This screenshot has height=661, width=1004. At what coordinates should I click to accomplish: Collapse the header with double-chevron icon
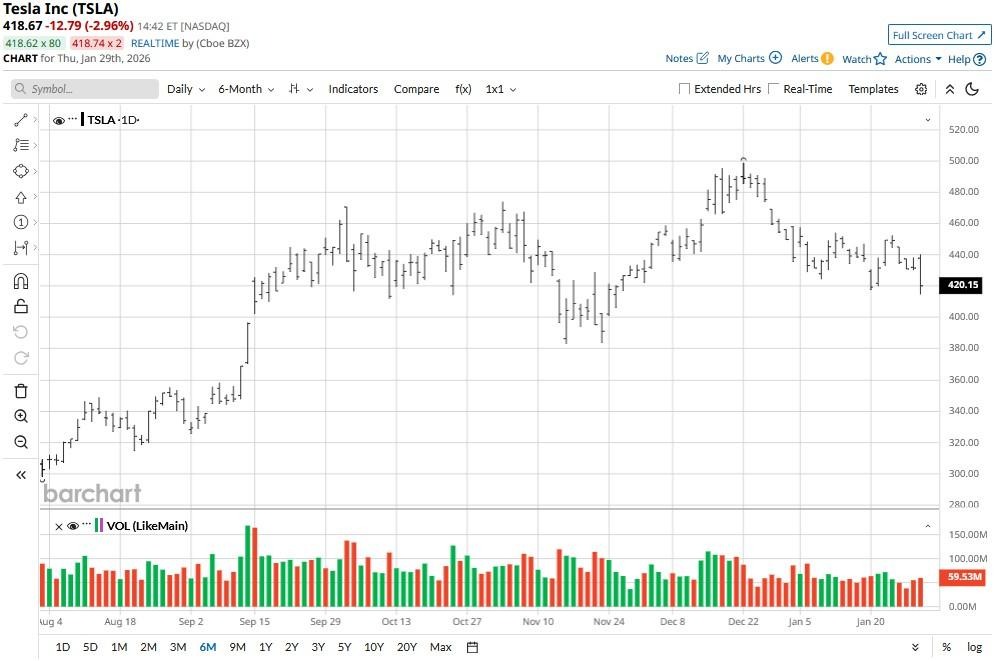pos(950,89)
